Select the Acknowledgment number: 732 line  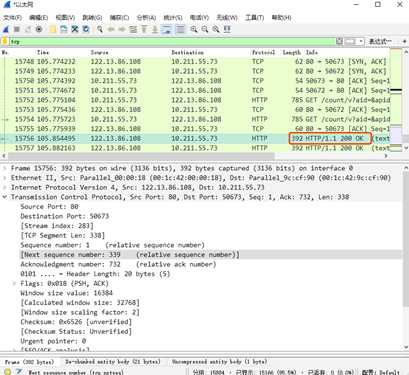pyautogui.click(x=118, y=264)
